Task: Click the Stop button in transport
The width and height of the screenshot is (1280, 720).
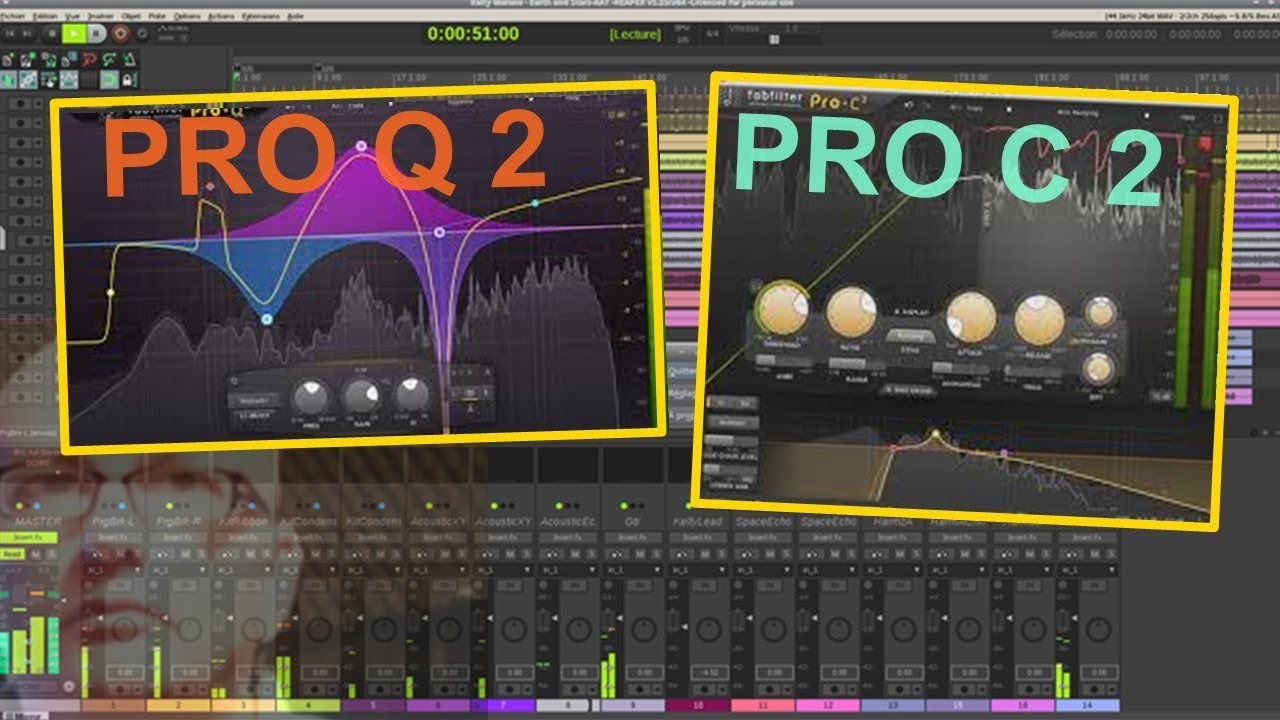Action: 52,33
